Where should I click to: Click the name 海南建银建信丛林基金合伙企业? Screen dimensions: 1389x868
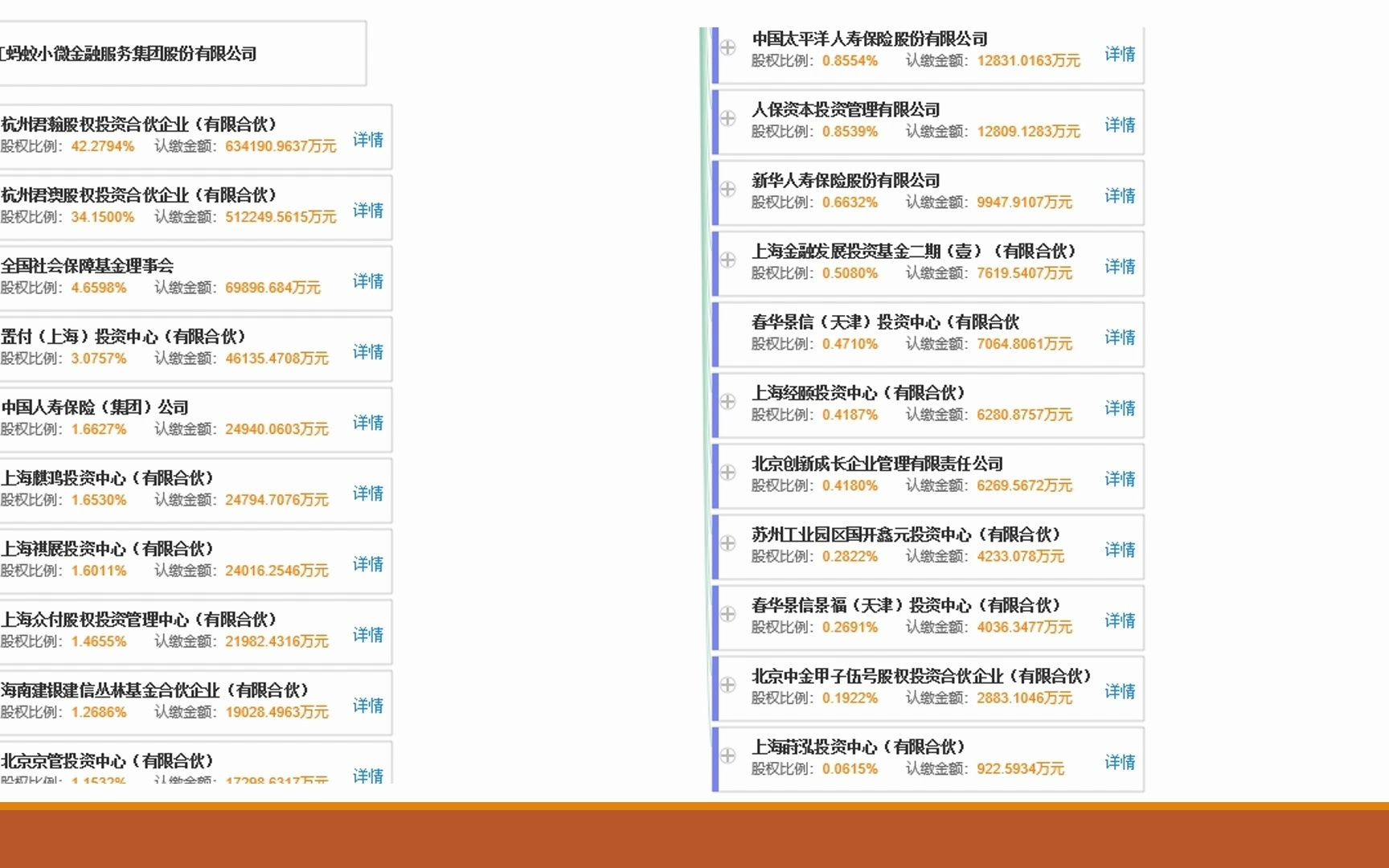154,690
